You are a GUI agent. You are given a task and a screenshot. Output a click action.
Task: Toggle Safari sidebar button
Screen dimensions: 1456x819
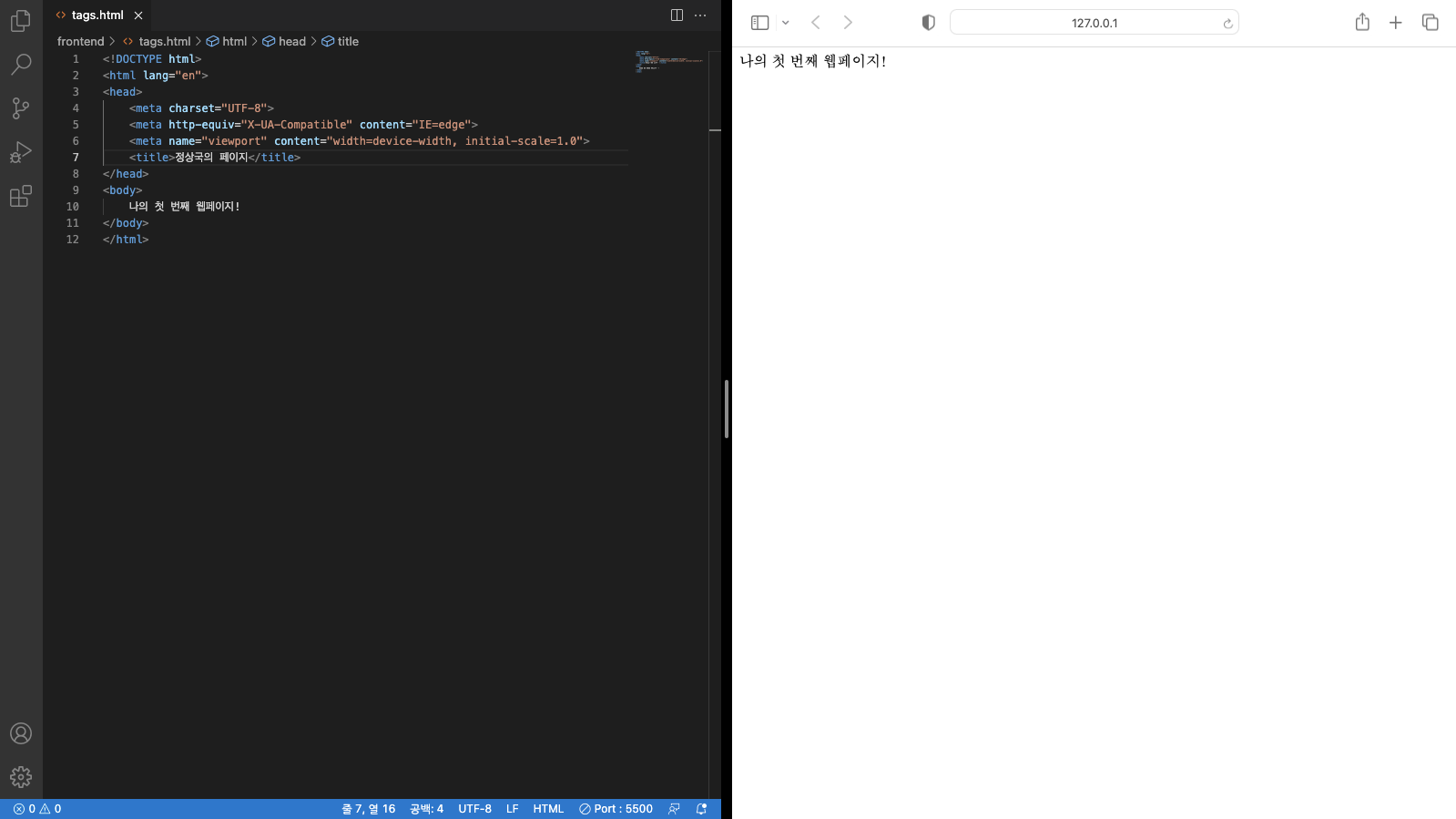point(760,23)
